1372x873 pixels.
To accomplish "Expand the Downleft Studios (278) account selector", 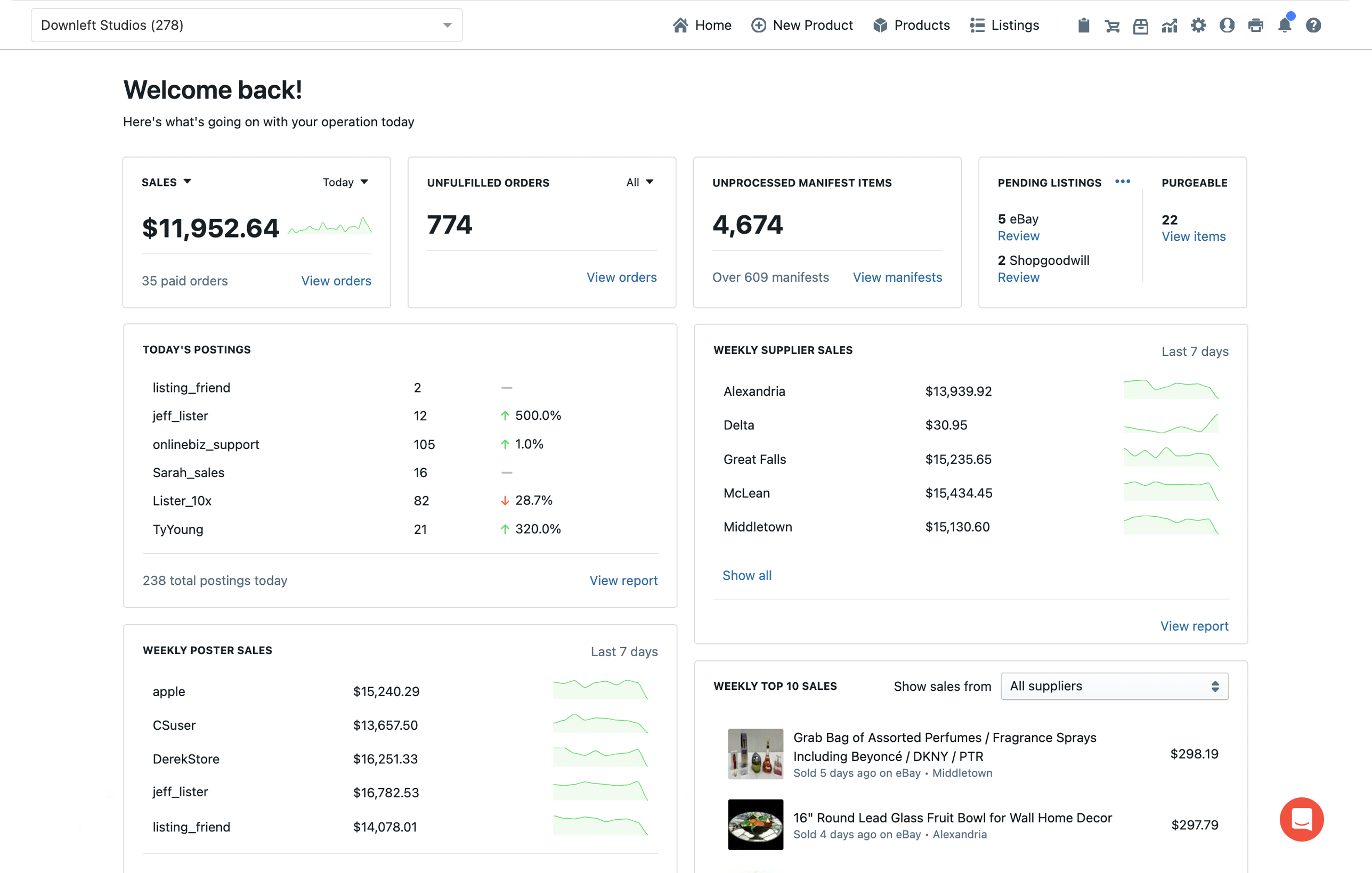I will point(246,25).
